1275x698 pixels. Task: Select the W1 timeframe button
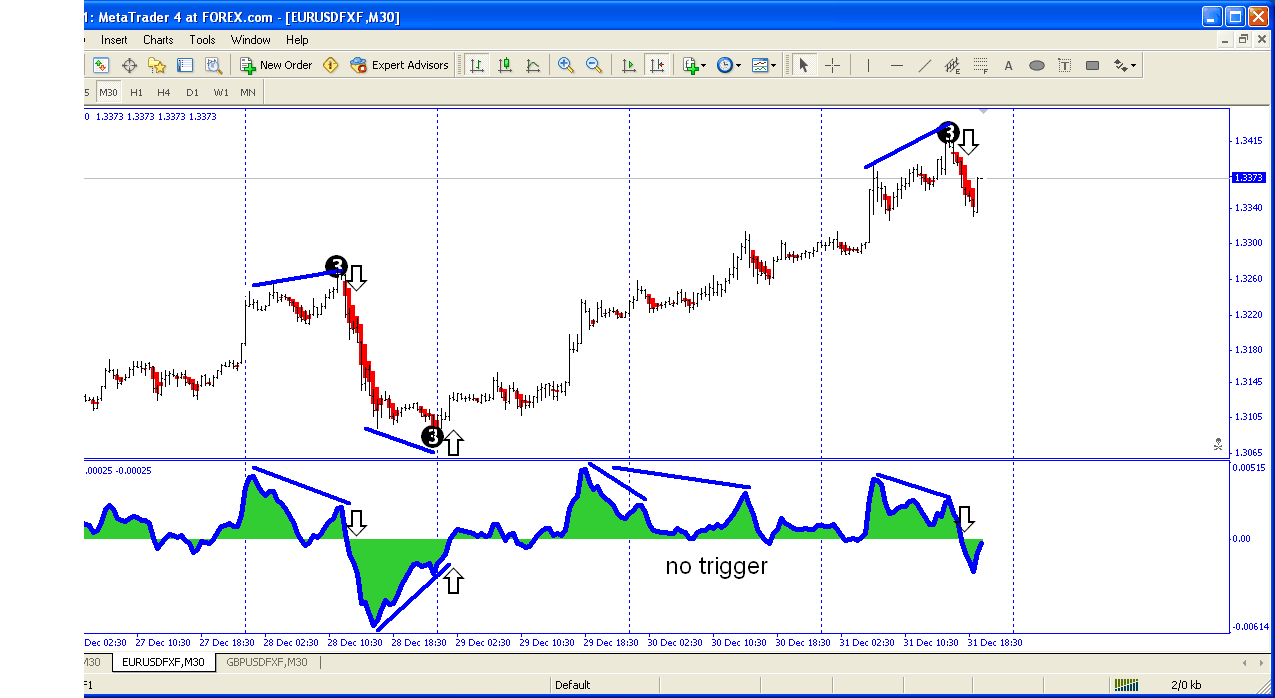pos(221,92)
